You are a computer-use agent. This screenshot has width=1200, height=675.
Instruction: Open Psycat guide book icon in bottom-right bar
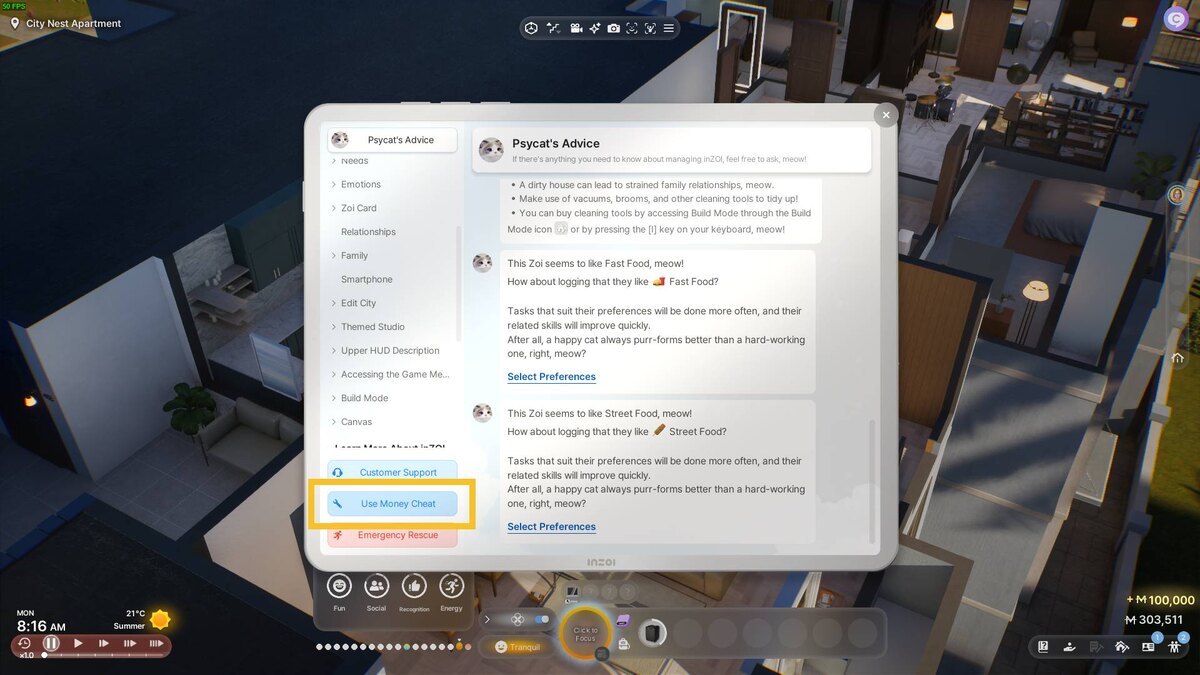coord(1043,646)
